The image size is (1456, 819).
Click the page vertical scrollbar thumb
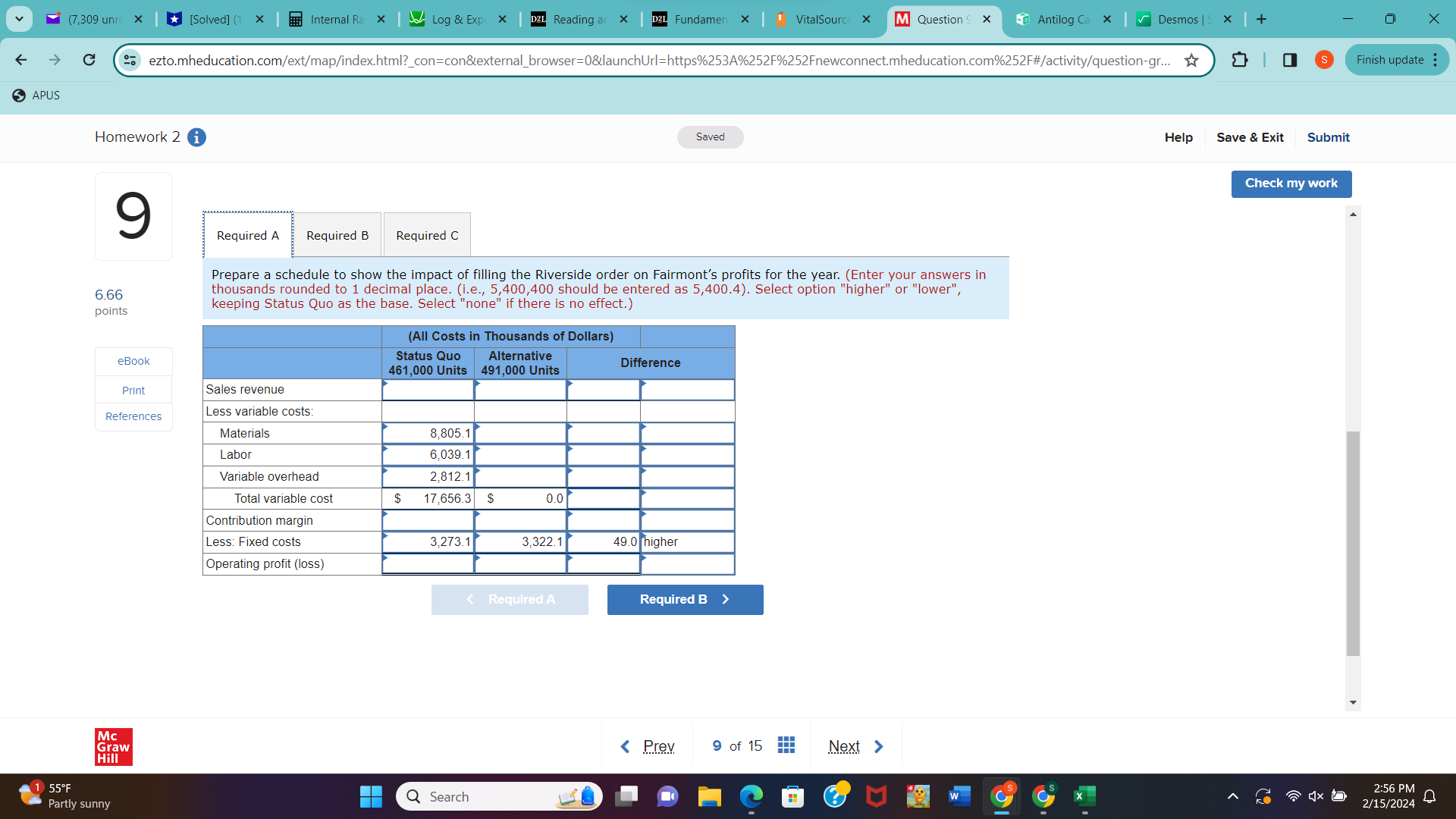pyautogui.click(x=1353, y=542)
